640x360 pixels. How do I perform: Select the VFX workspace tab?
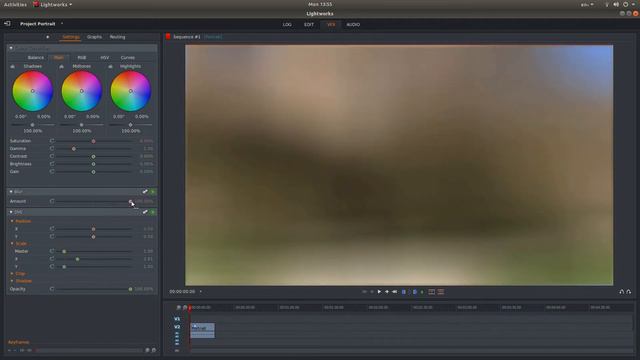[331, 24]
